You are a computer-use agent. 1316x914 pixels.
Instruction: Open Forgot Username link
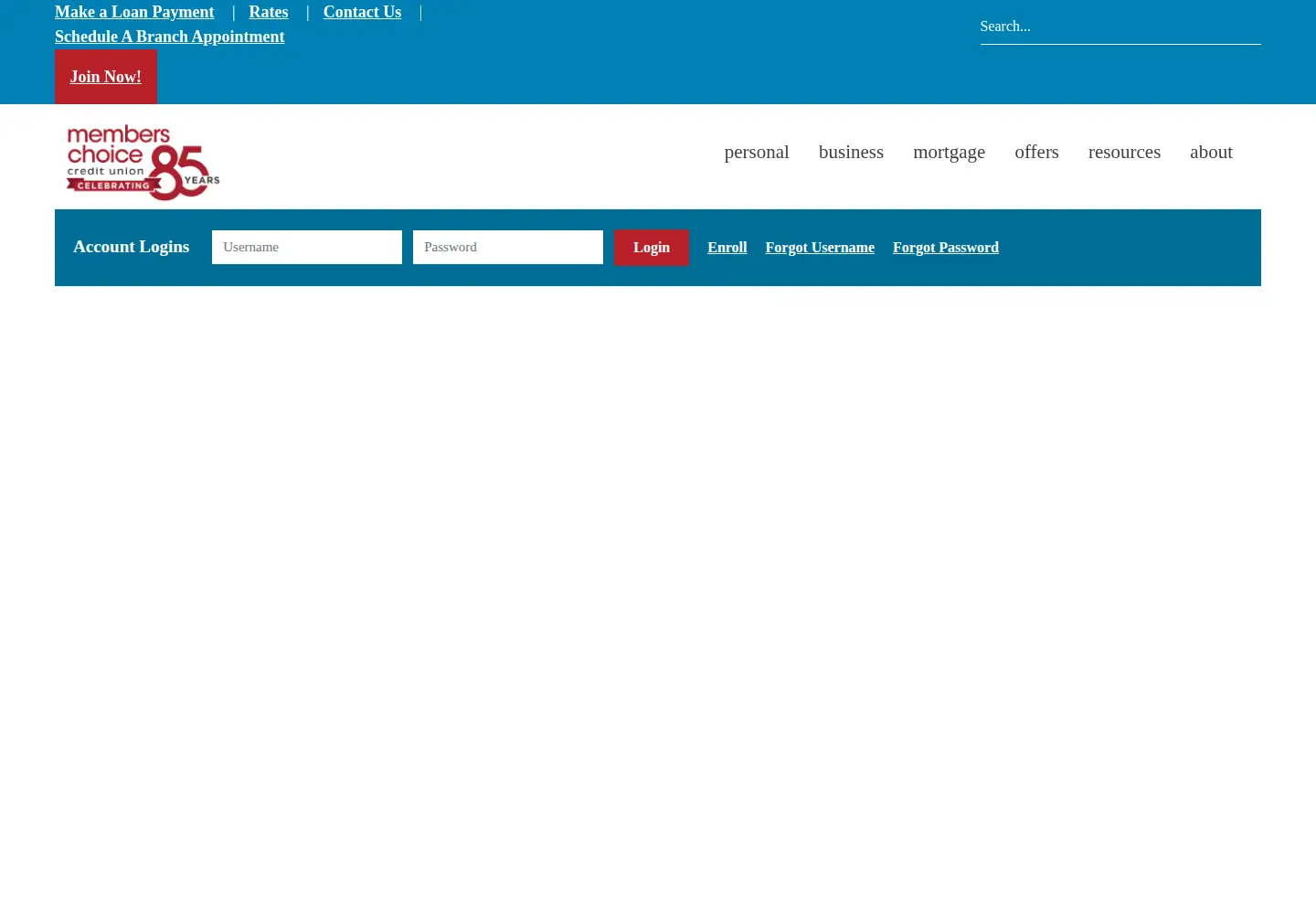tap(820, 248)
